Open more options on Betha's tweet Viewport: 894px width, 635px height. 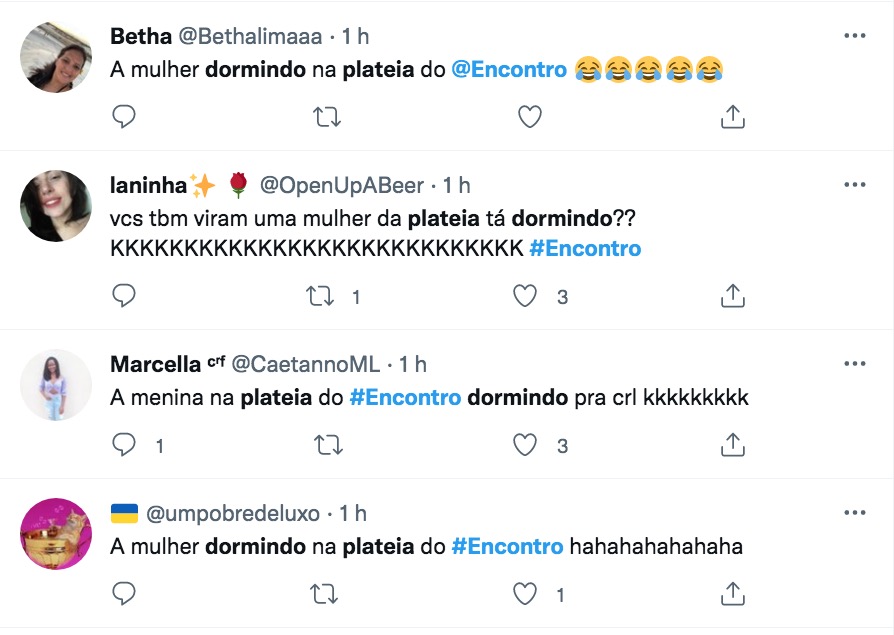click(x=854, y=36)
